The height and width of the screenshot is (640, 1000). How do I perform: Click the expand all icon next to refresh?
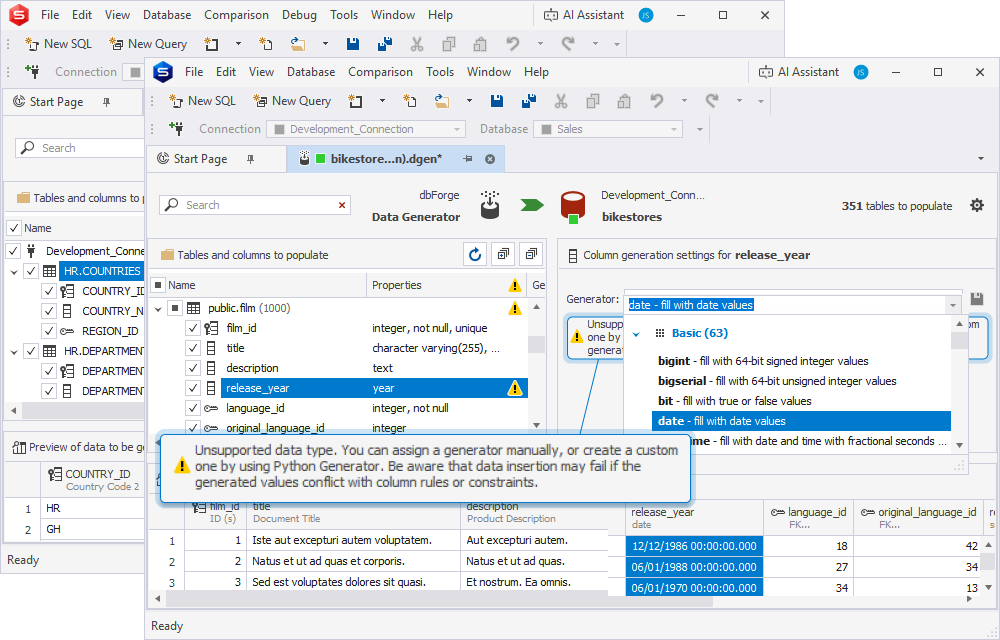503,254
